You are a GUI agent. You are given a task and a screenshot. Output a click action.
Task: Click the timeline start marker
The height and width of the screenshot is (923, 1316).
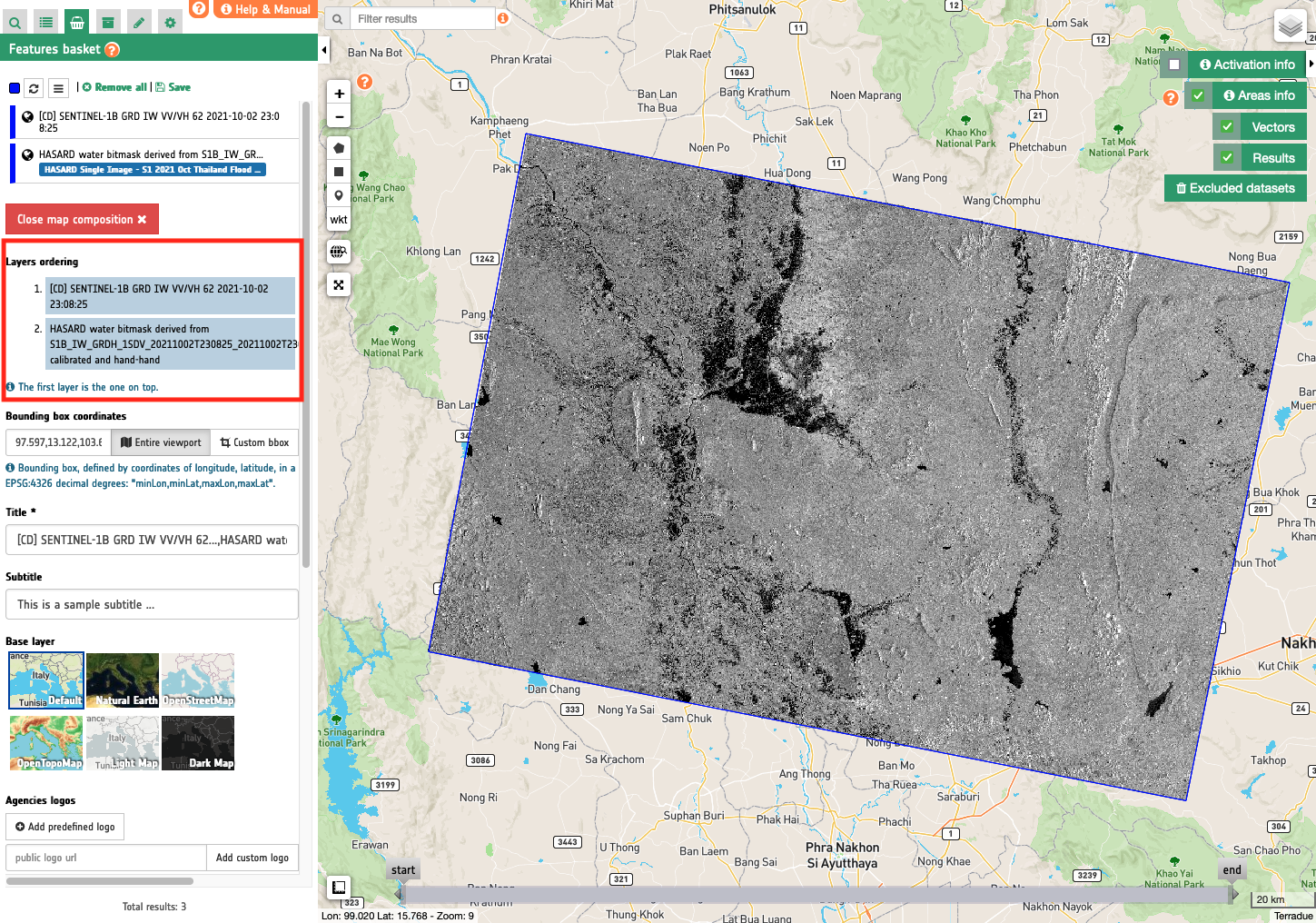pos(402,870)
